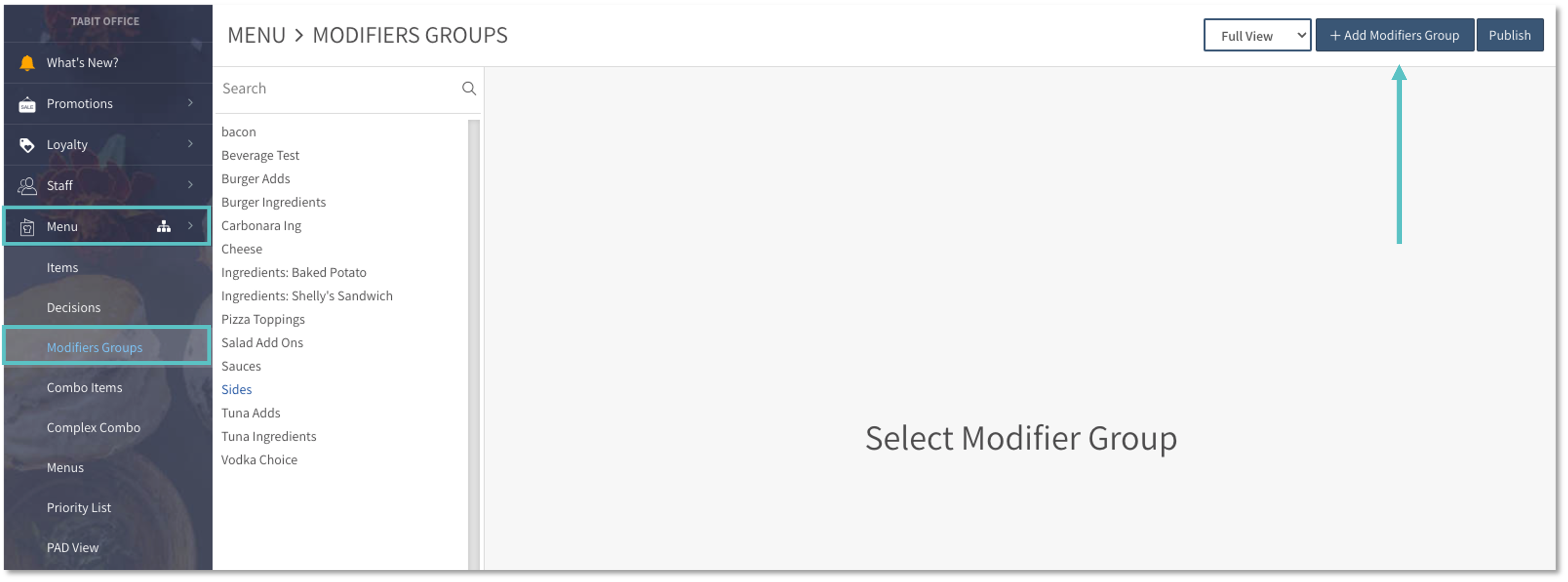Image resolution: width=1568 pixels, height=582 pixels.
Task: Select the Pizza Toppings modifier group
Action: 263,319
